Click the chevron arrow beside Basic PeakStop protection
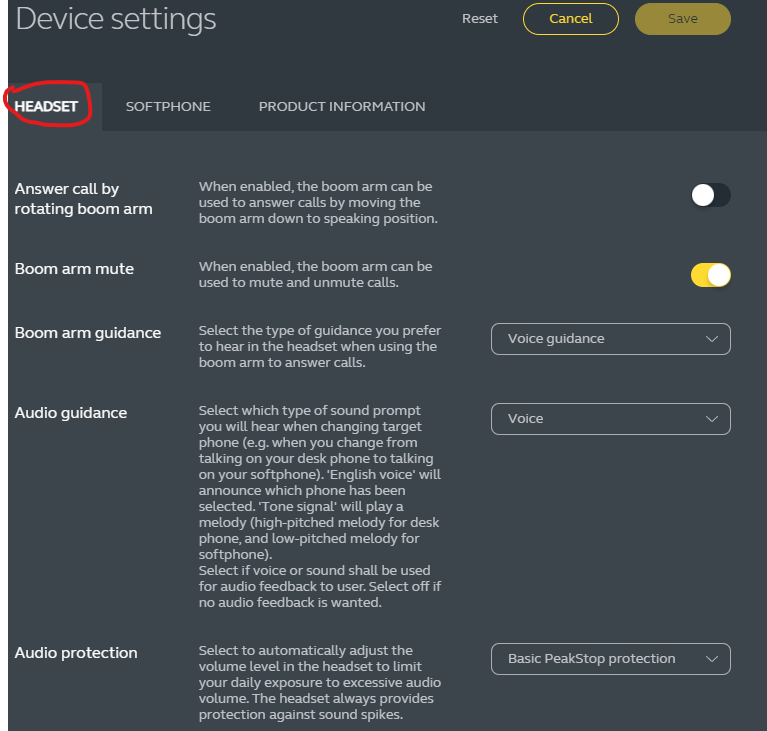Screen dimensions: 767x731 pyautogui.click(x=712, y=659)
